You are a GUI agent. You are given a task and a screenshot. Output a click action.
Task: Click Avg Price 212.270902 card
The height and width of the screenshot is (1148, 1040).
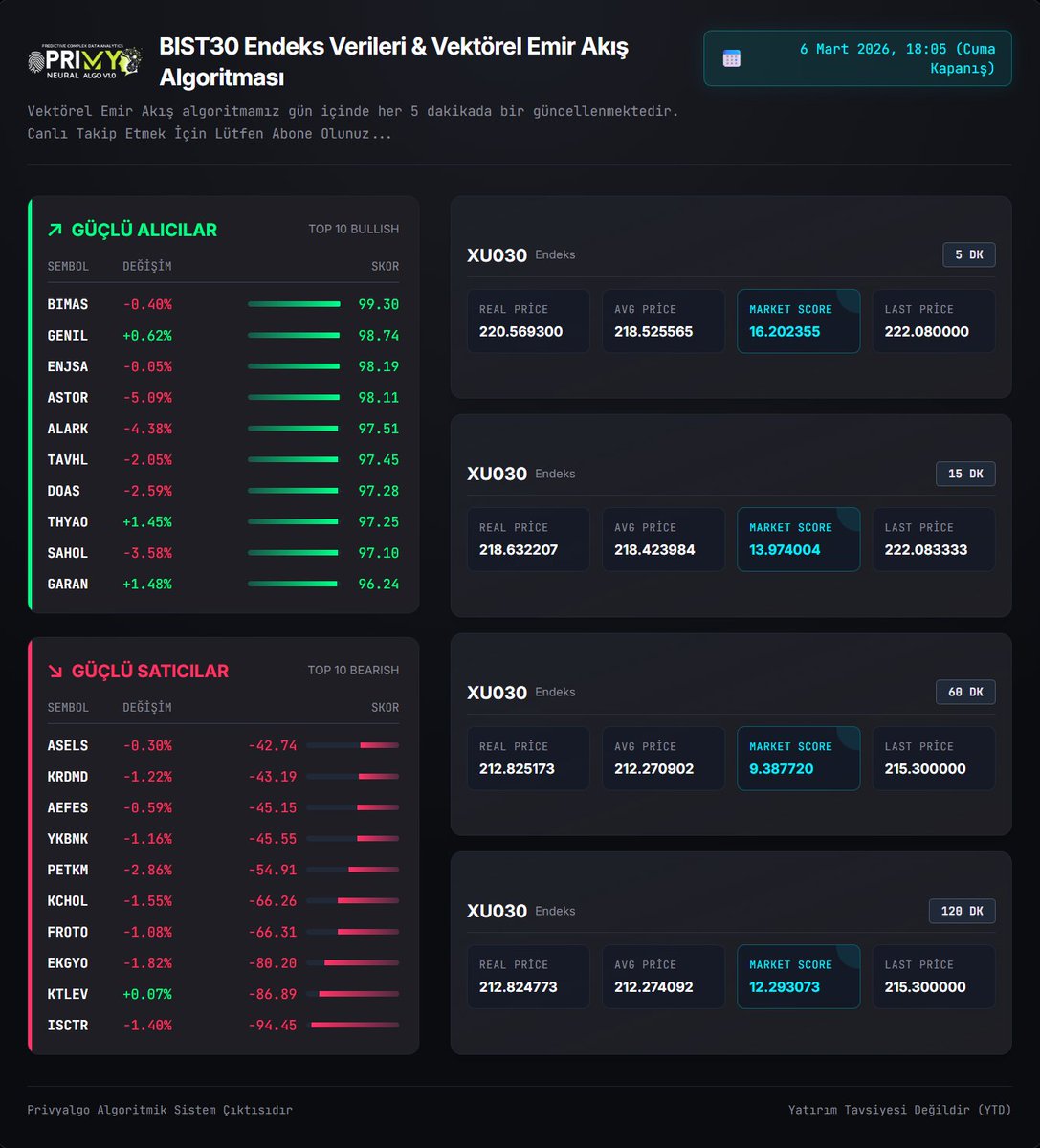(x=663, y=759)
